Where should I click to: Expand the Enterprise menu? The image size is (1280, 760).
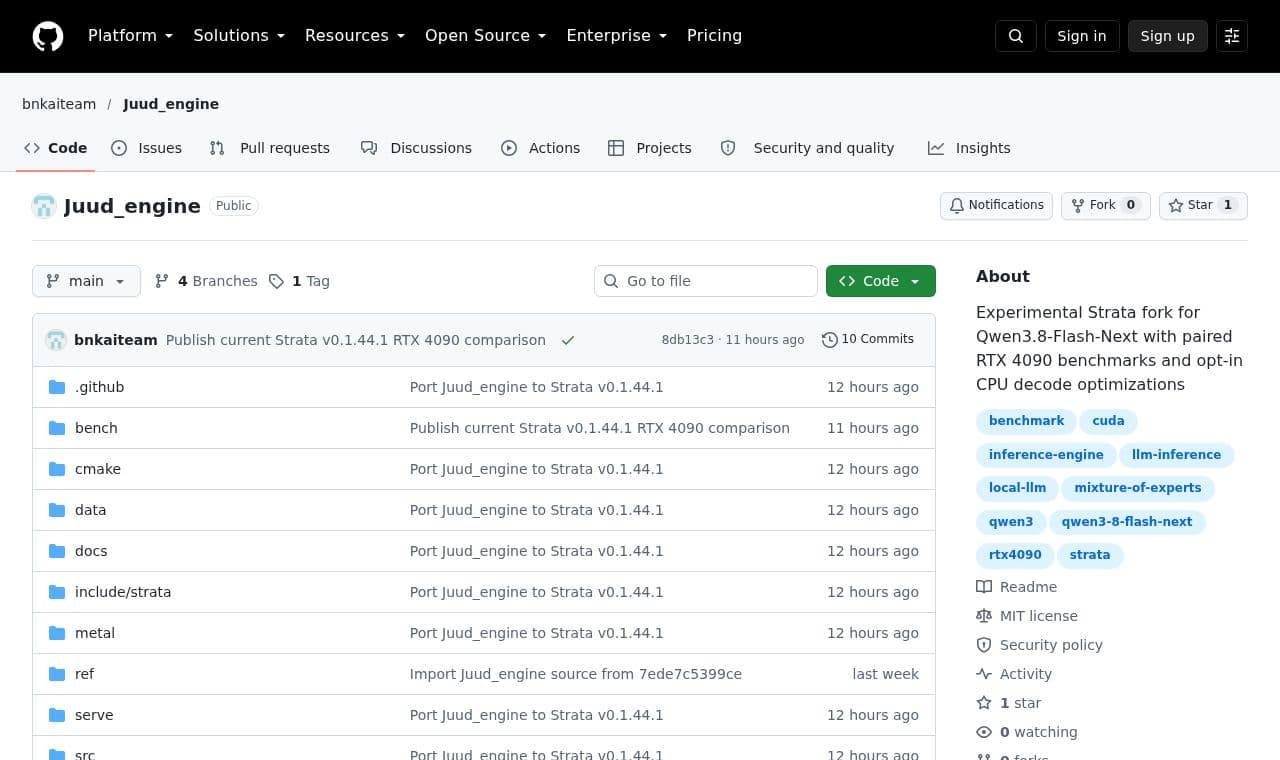617,36
